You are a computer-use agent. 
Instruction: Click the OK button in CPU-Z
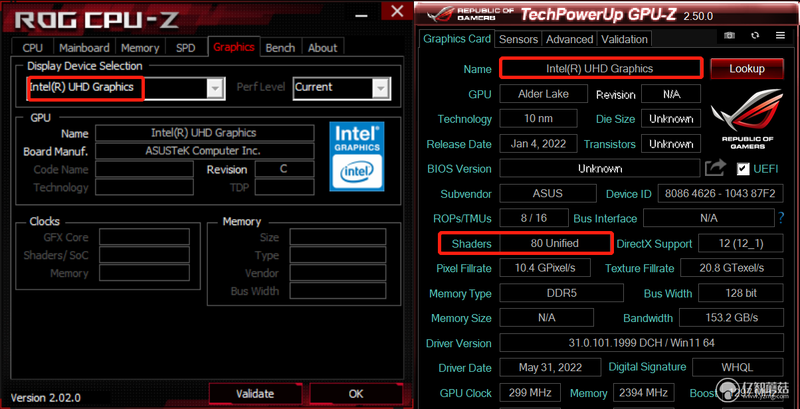coord(356,394)
